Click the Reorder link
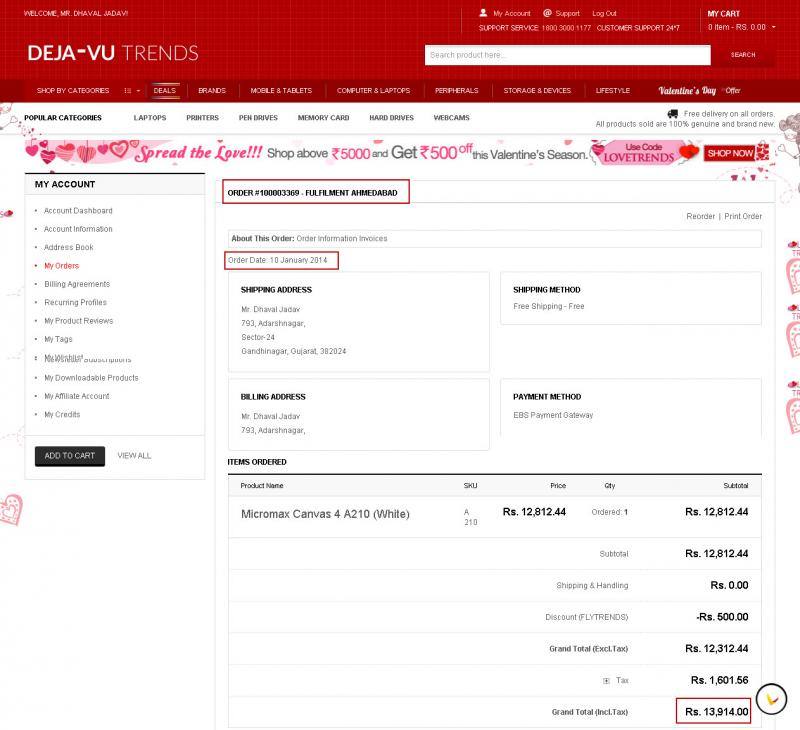 700,216
